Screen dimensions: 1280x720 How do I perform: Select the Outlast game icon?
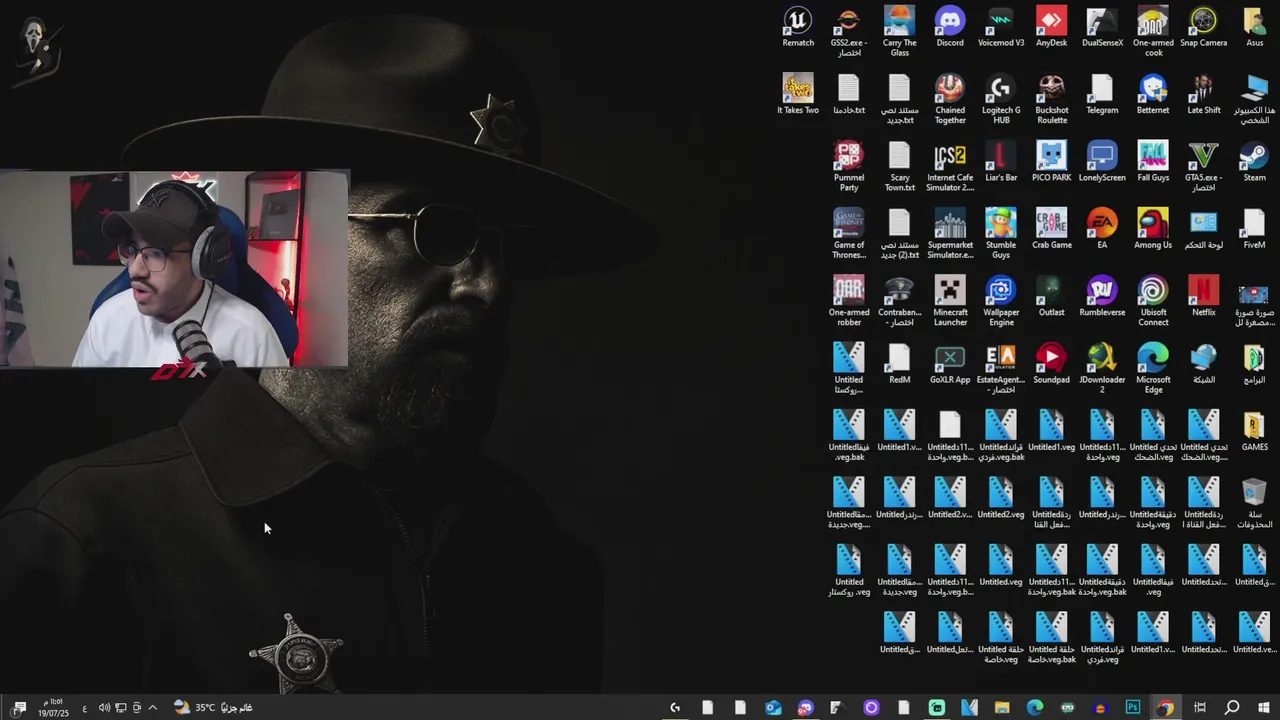point(1051,296)
